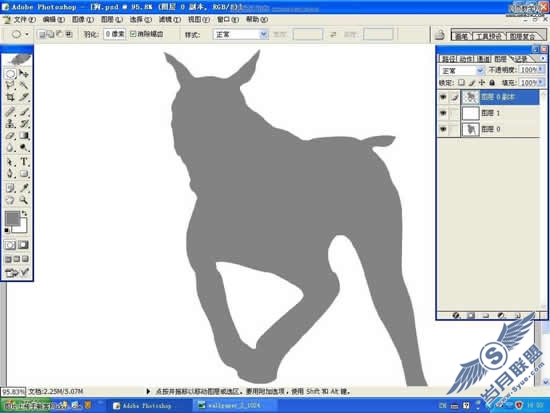This screenshot has height=413, width=550.
Task: Toggle lock all padlock icon
Action: 492,82
